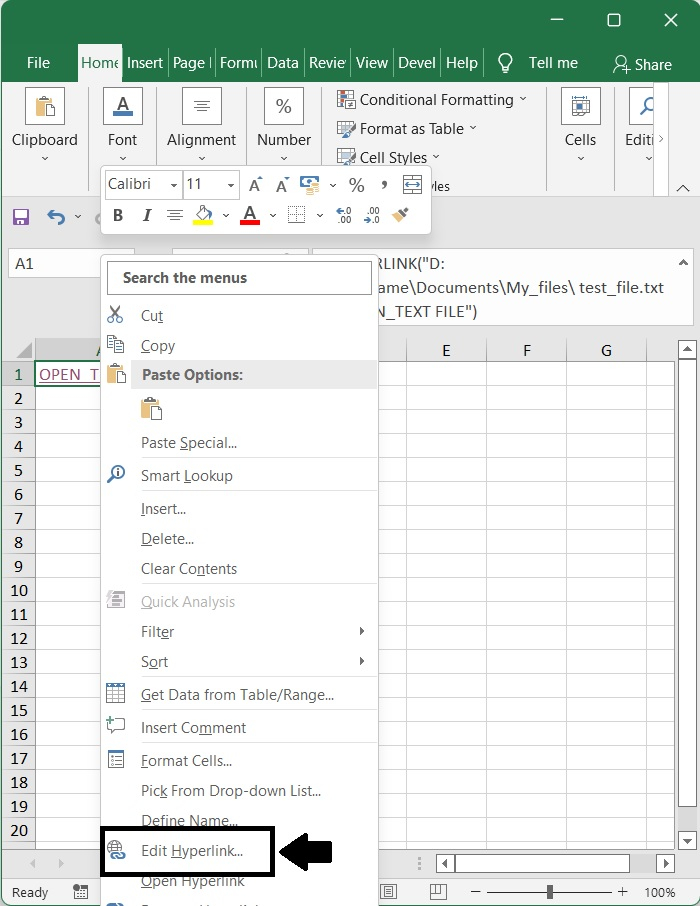Image resolution: width=700 pixels, height=906 pixels.
Task: Choose Format Cells in context menu
Action: (x=239, y=760)
